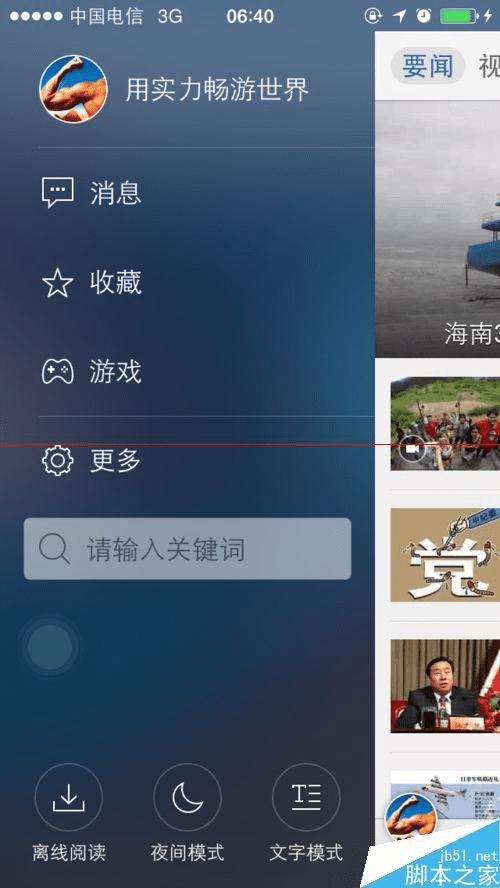The image size is (500, 888).
Task: Tap the flexing arm profile avatar
Action: coord(73,89)
